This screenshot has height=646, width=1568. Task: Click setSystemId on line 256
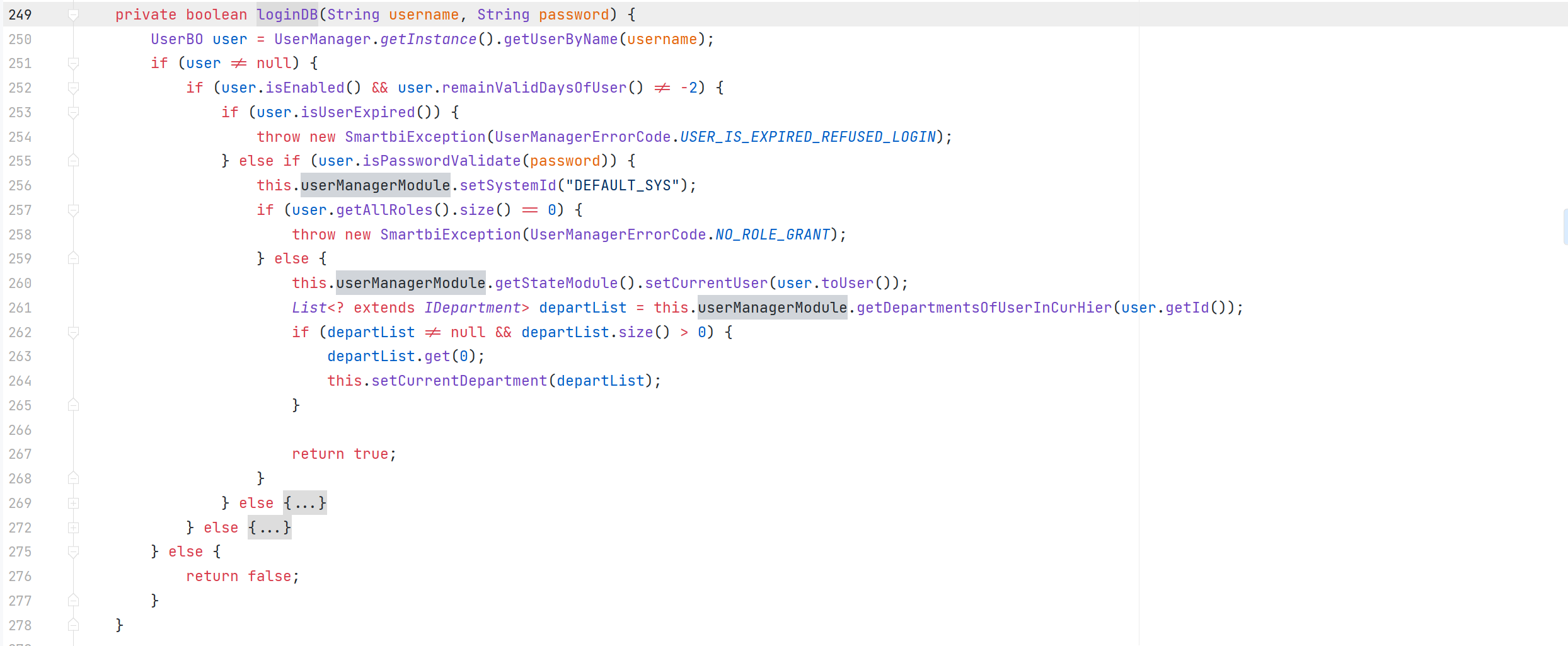click(x=508, y=185)
